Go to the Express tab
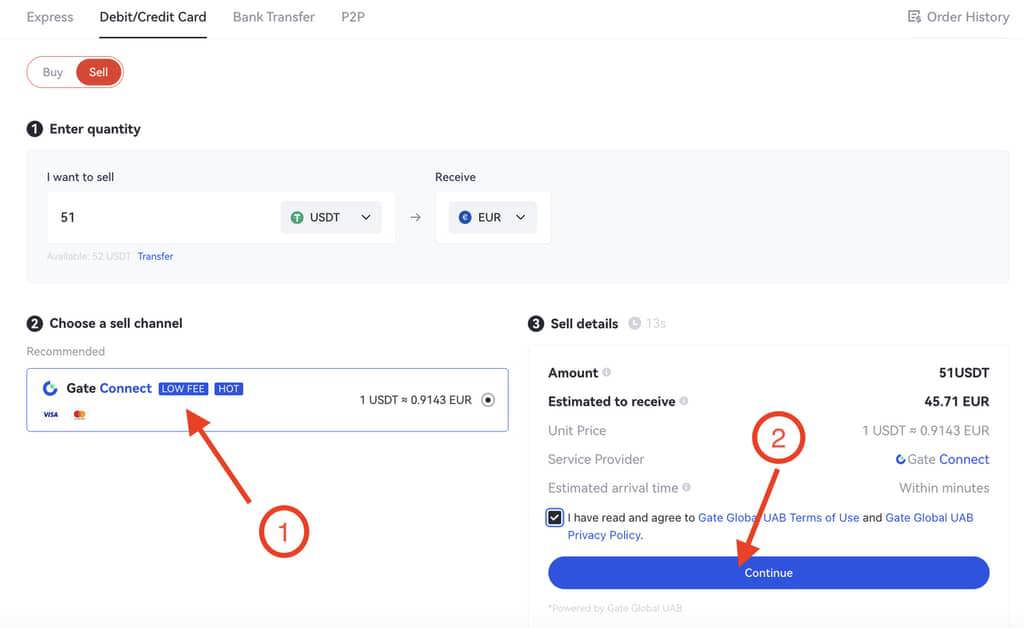Viewport: 1024px width, 628px height. point(50,17)
